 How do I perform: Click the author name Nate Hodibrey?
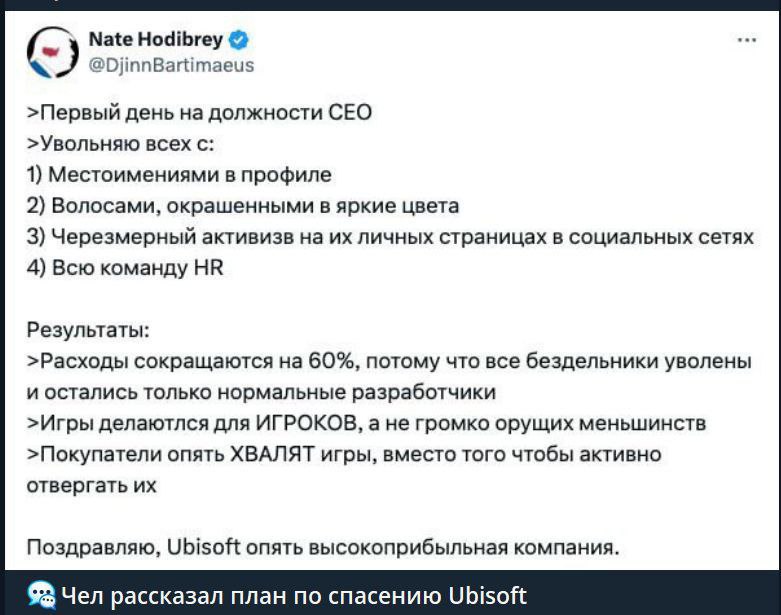point(155,42)
